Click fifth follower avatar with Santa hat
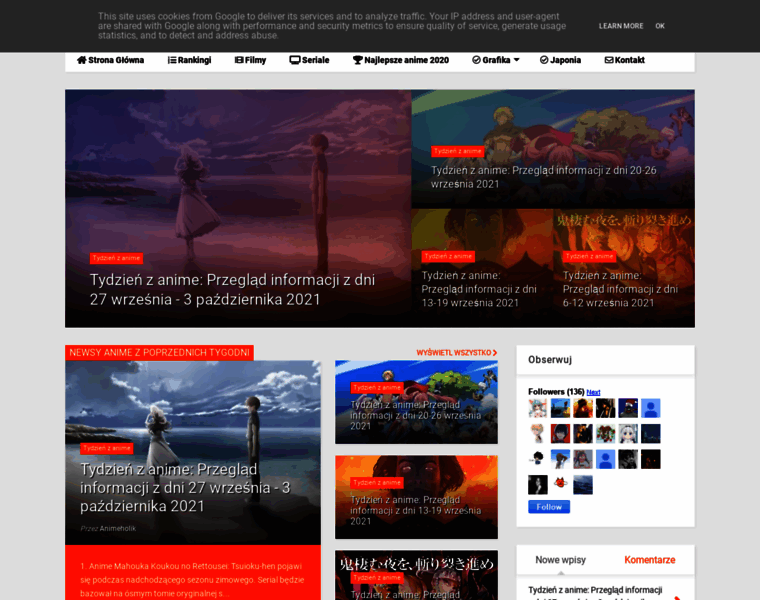Image resolution: width=760 pixels, height=600 pixels. pyautogui.click(x=628, y=408)
